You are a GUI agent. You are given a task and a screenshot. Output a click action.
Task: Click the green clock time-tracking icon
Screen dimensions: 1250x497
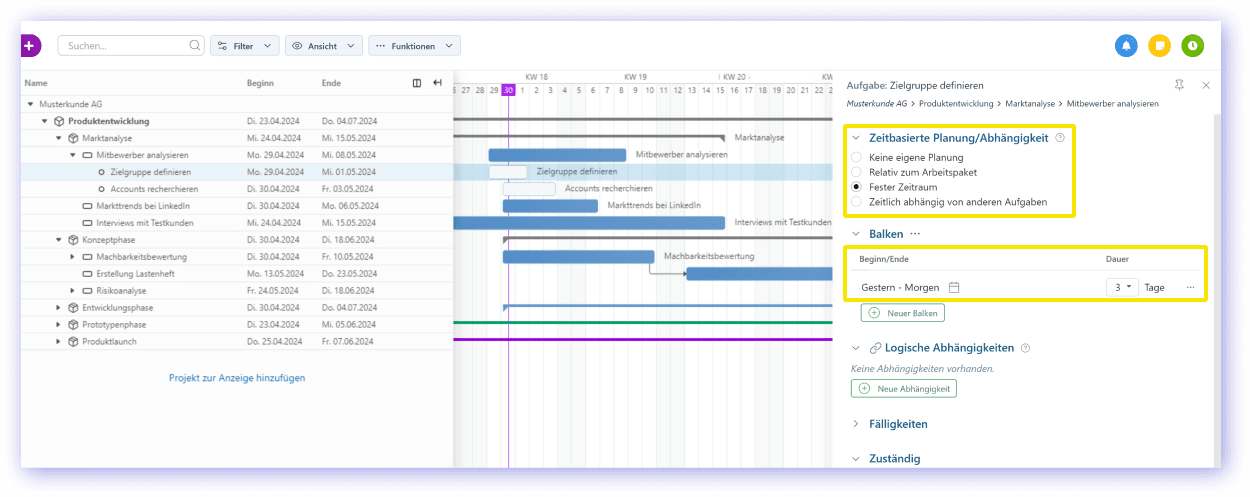pos(1192,46)
